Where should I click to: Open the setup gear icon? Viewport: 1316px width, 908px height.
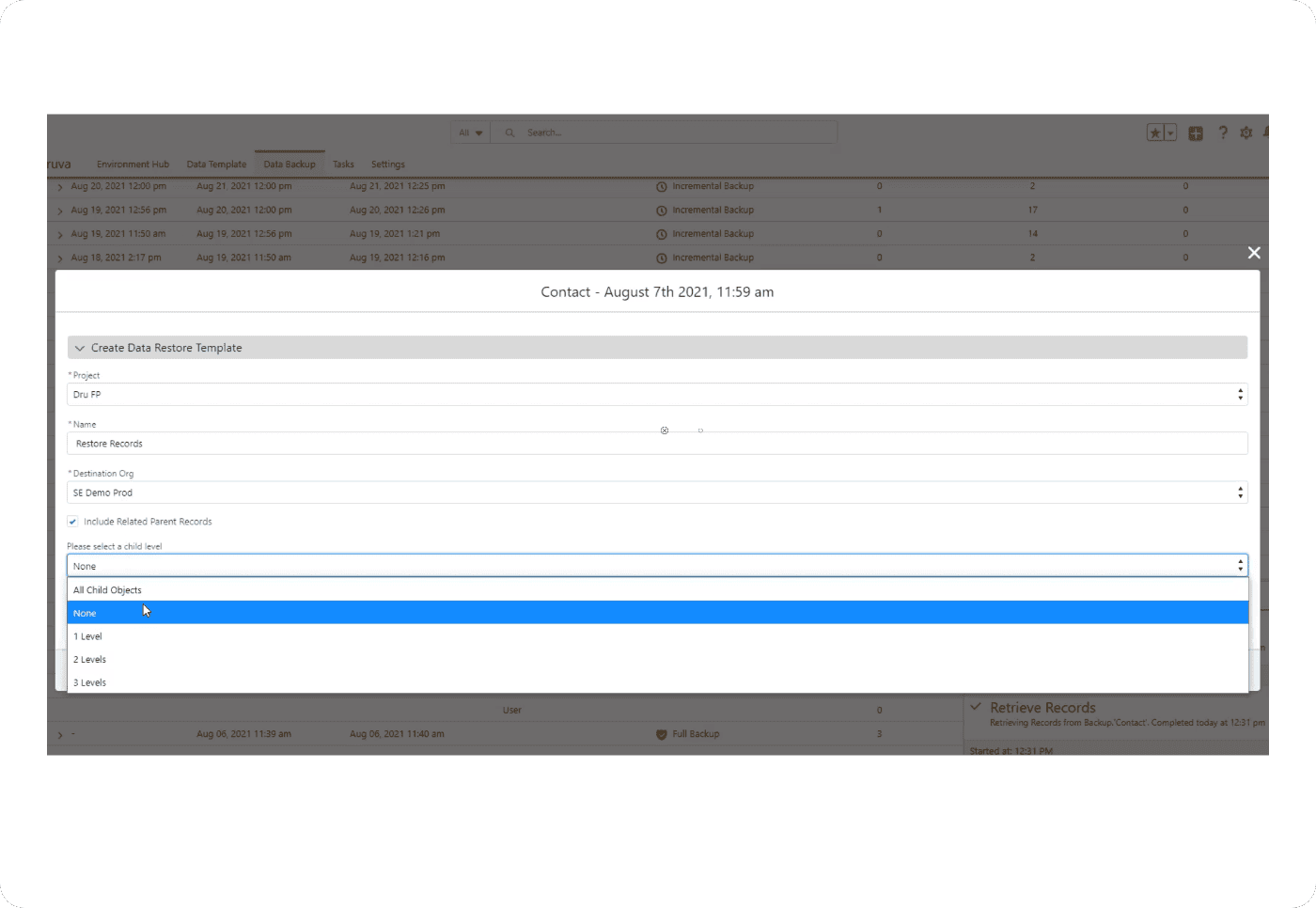pos(1246,133)
